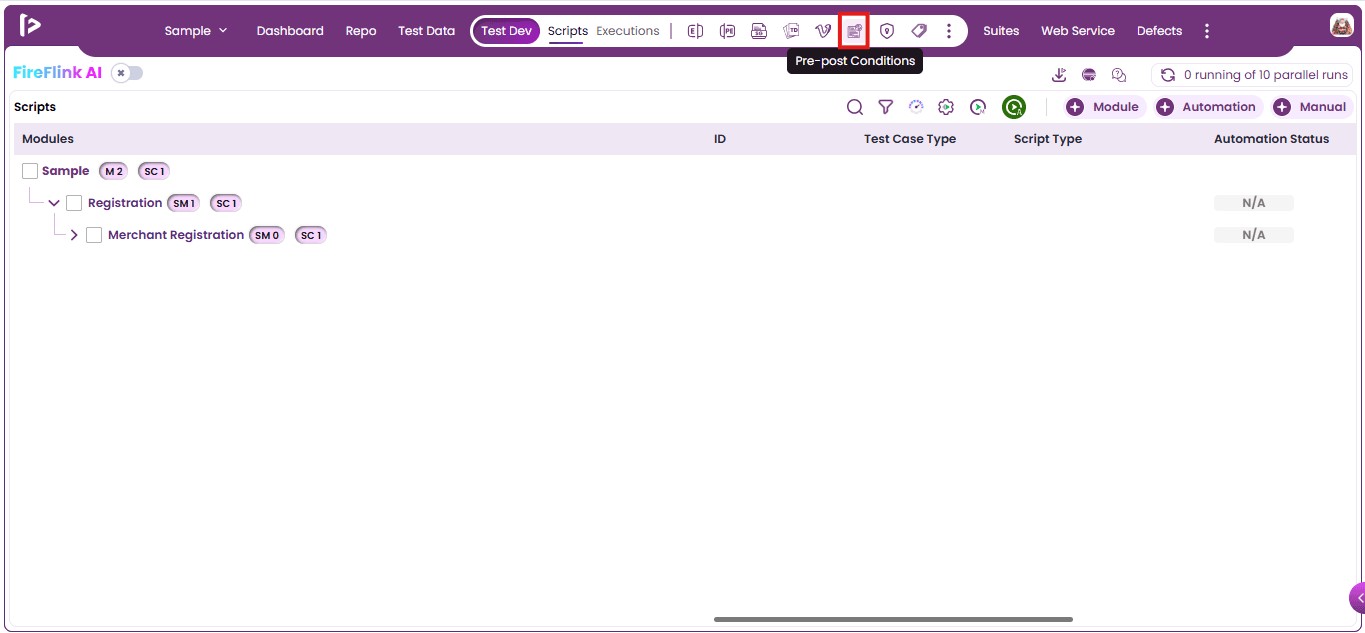Open the Repo menu

361,31
